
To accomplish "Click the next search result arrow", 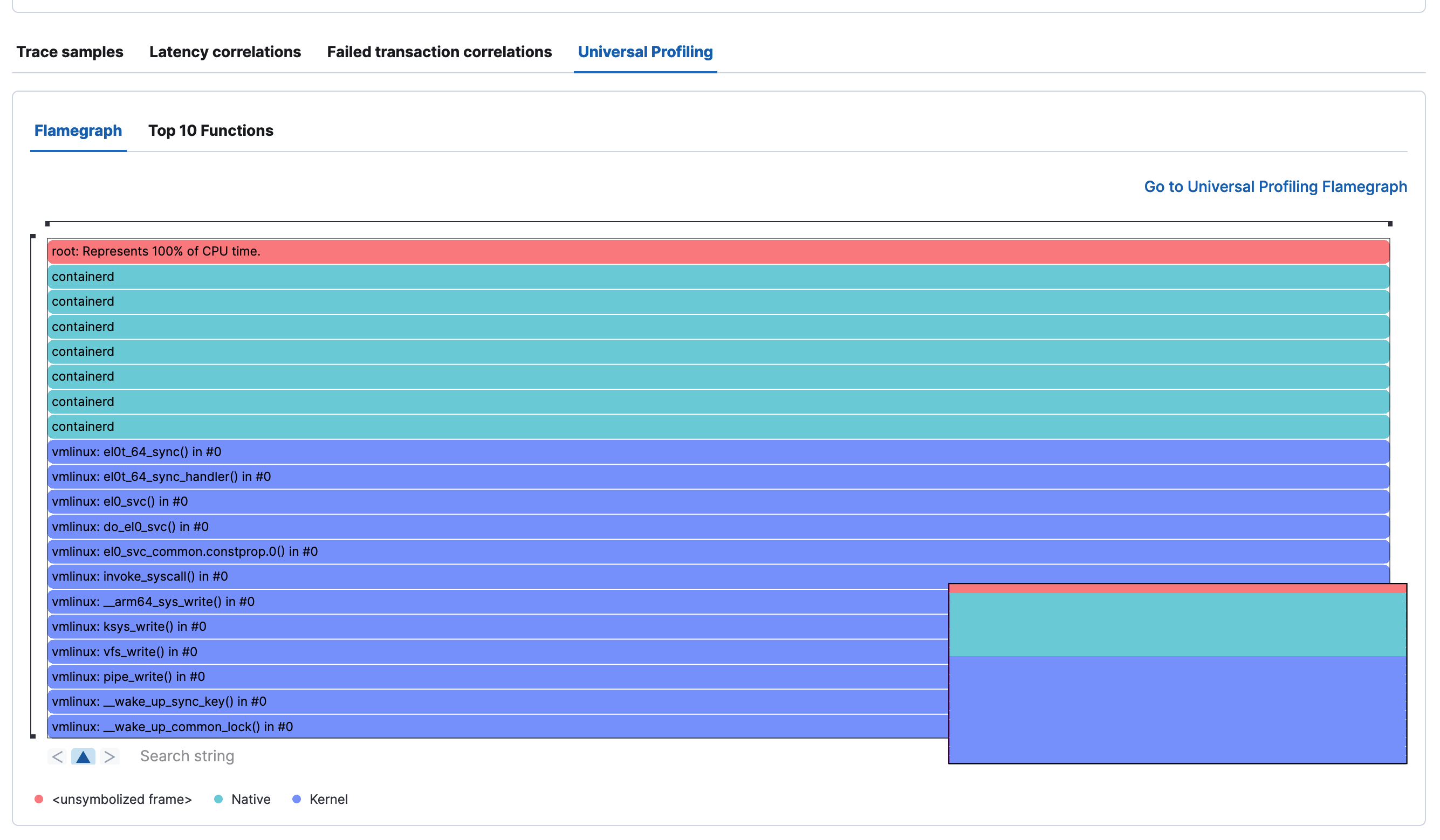I will (109, 756).
